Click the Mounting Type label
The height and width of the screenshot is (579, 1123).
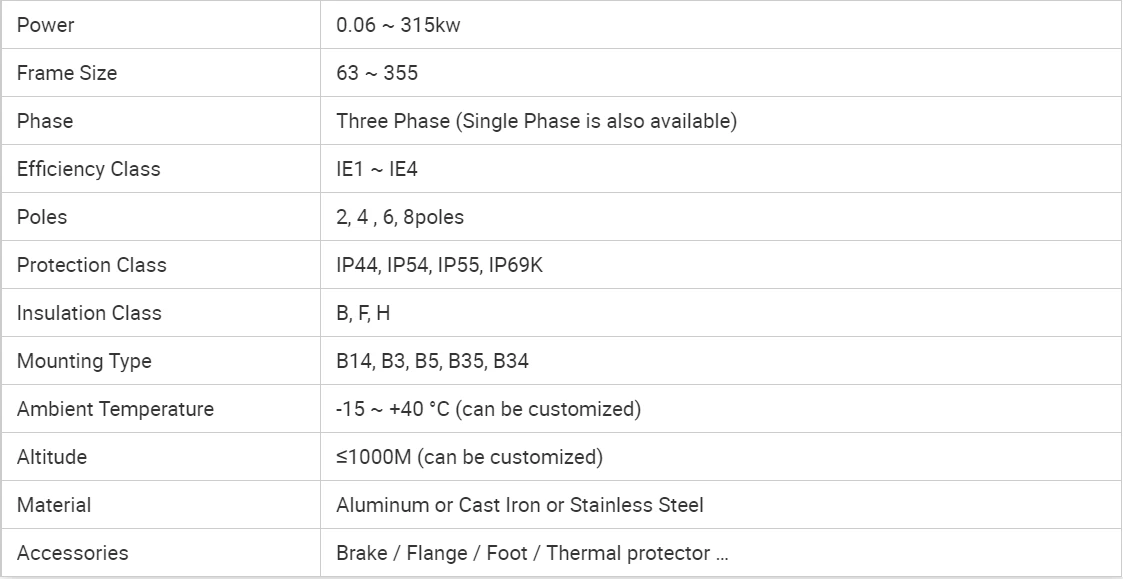click(x=85, y=361)
